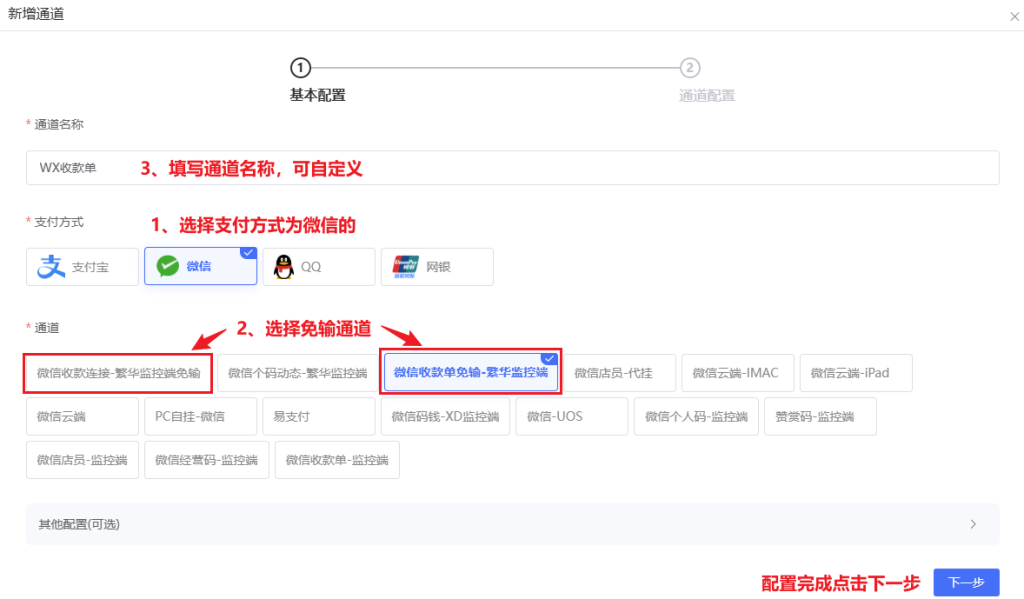Click the 通道名称 input field
Viewport: 1024px width, 599px height.
click(513, 168)
